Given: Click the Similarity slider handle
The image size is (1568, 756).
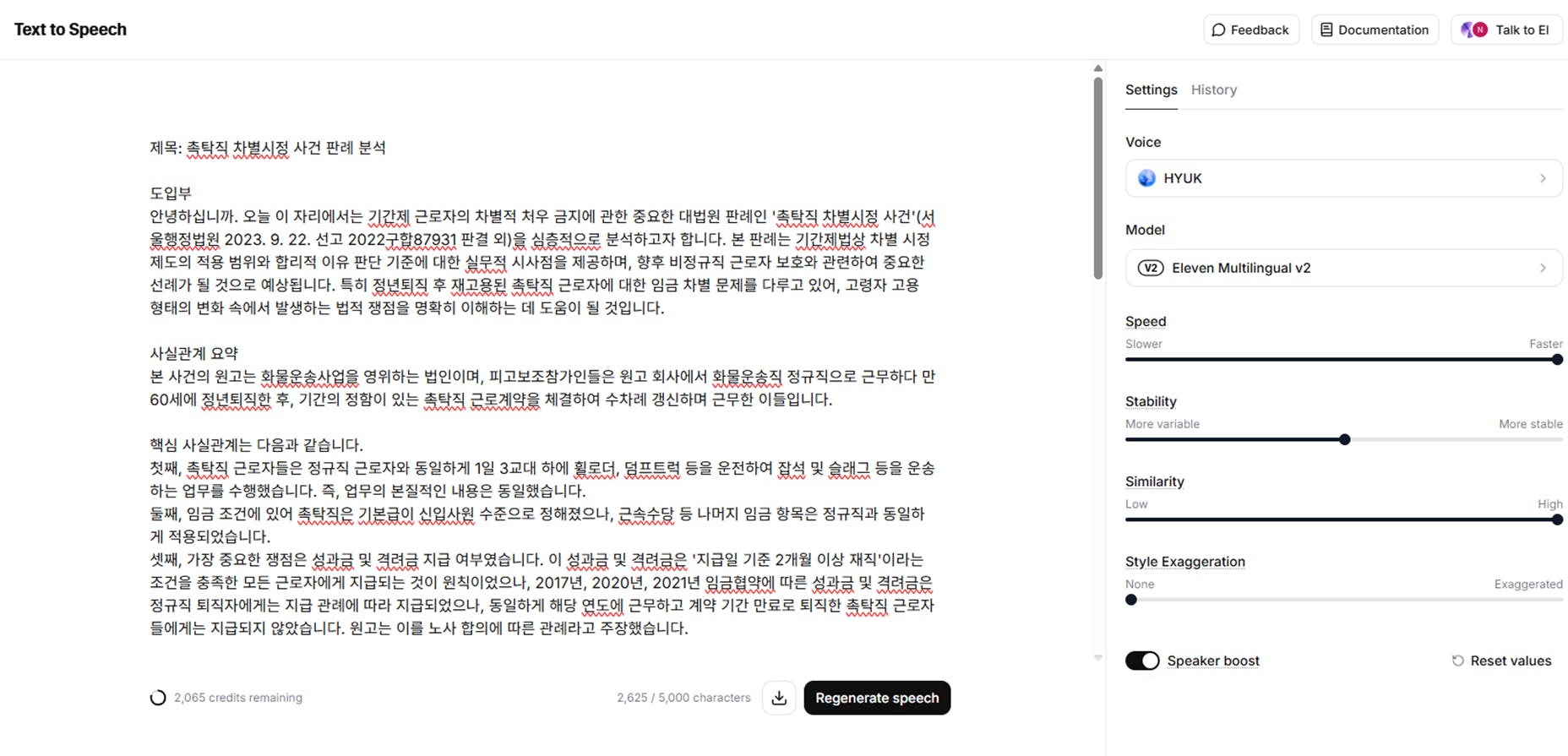Looking at the screenshot, I should tap(1557, 519).
